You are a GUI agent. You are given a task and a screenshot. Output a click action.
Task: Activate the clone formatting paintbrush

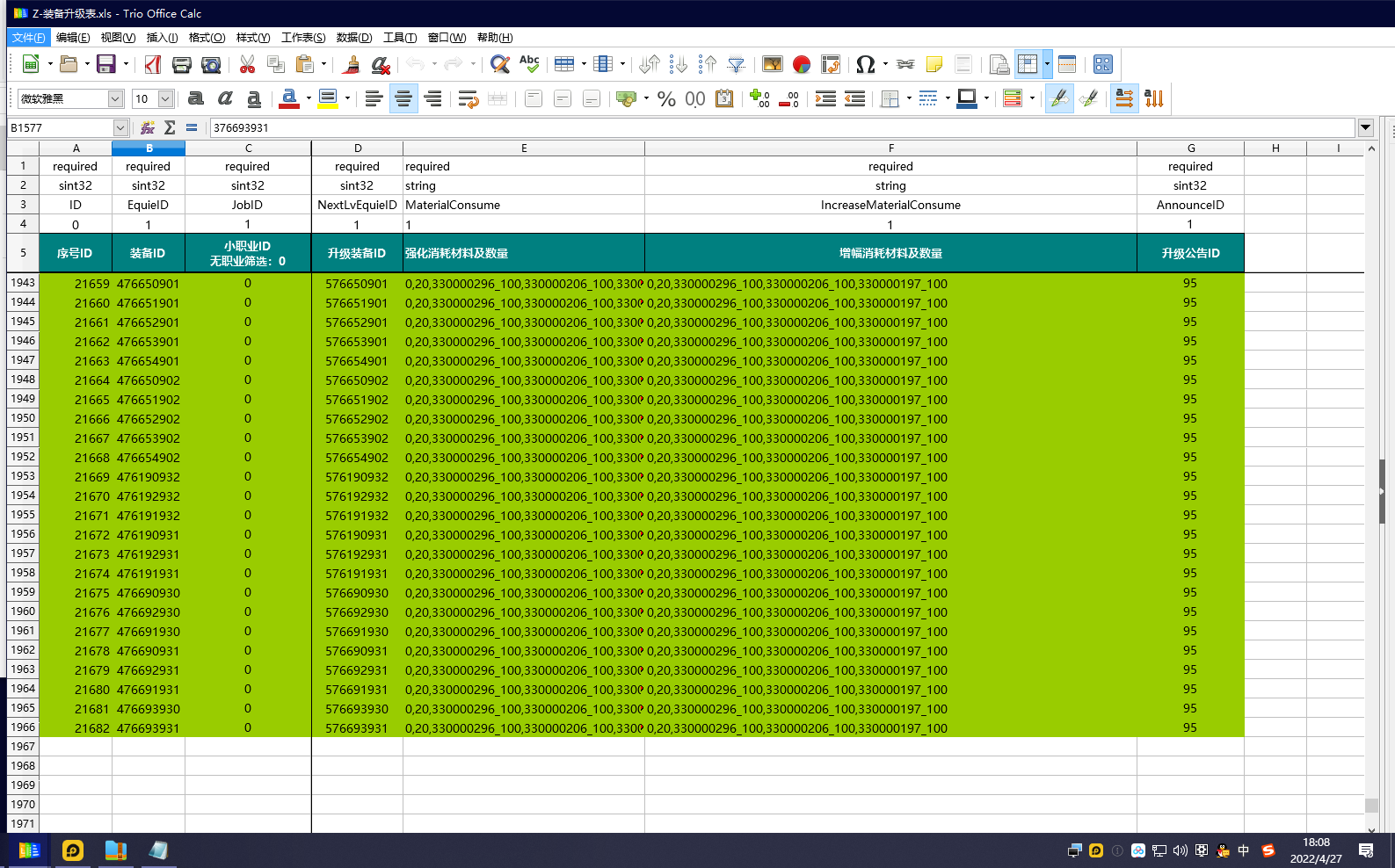tap(352, 64)
